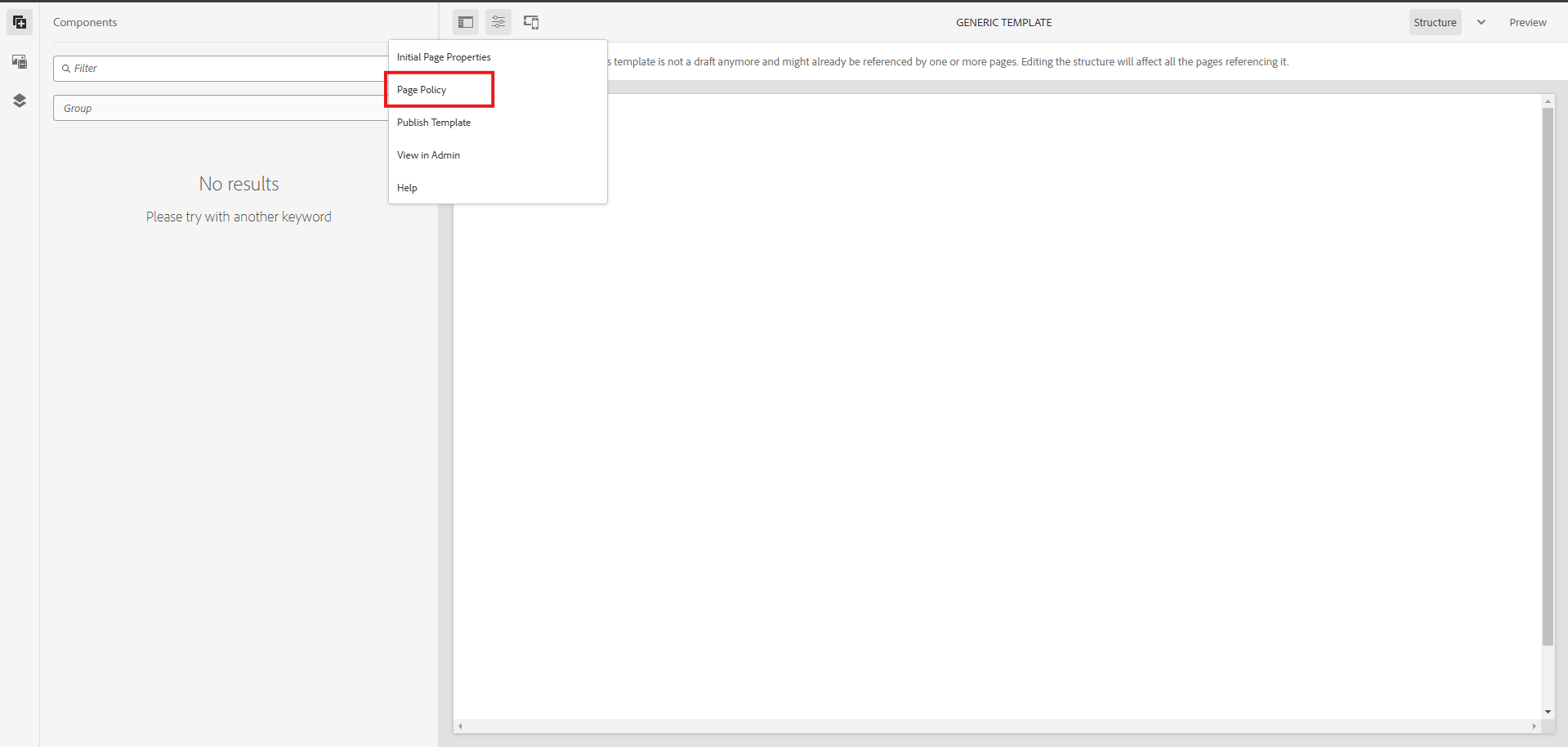Image resolution: width=1568 pixels, height=747 pixels.
Task: Switch to Structure mode
Action: 1435,22
